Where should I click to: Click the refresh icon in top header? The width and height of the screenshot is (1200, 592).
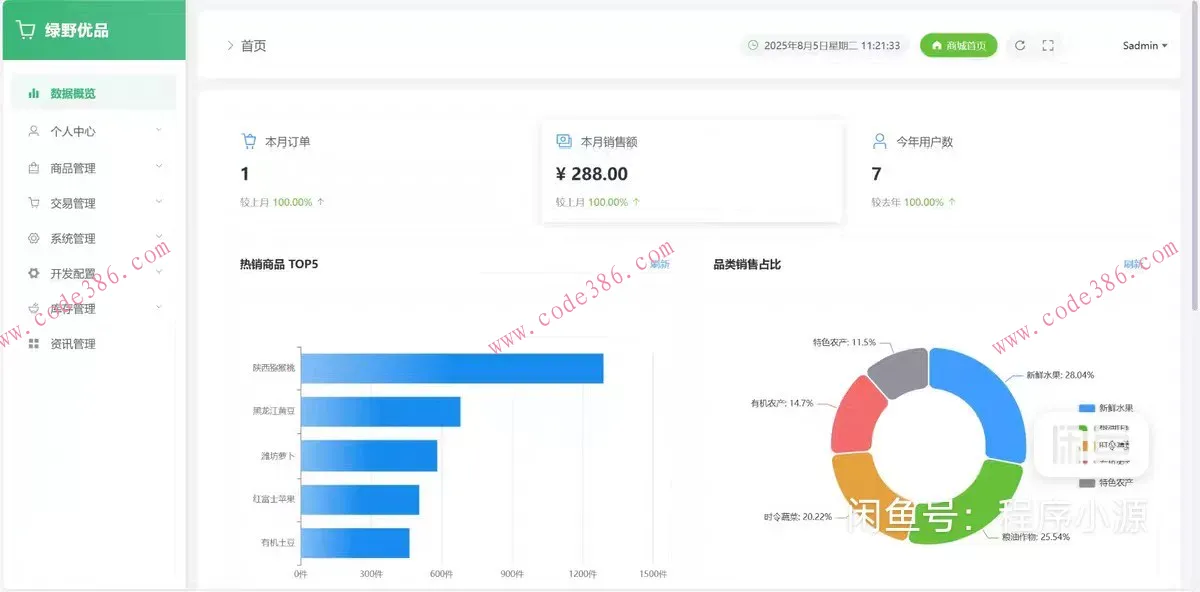pyautogui.click(x=1020, y=45)
